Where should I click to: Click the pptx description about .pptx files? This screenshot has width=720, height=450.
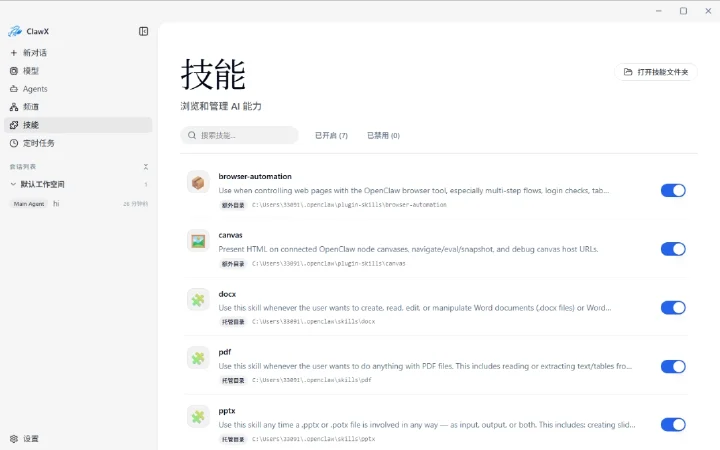(427, 425)
